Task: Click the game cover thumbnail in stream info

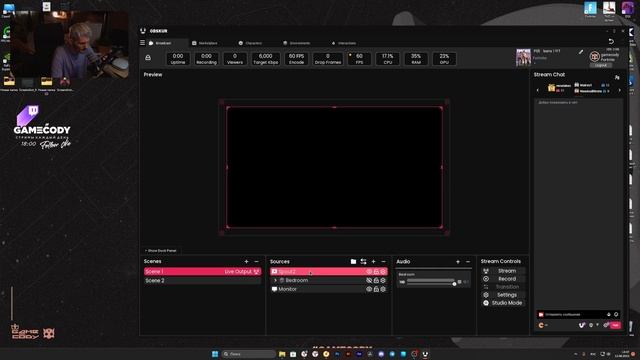Action: pyautogui.click(x=523, y=58)
